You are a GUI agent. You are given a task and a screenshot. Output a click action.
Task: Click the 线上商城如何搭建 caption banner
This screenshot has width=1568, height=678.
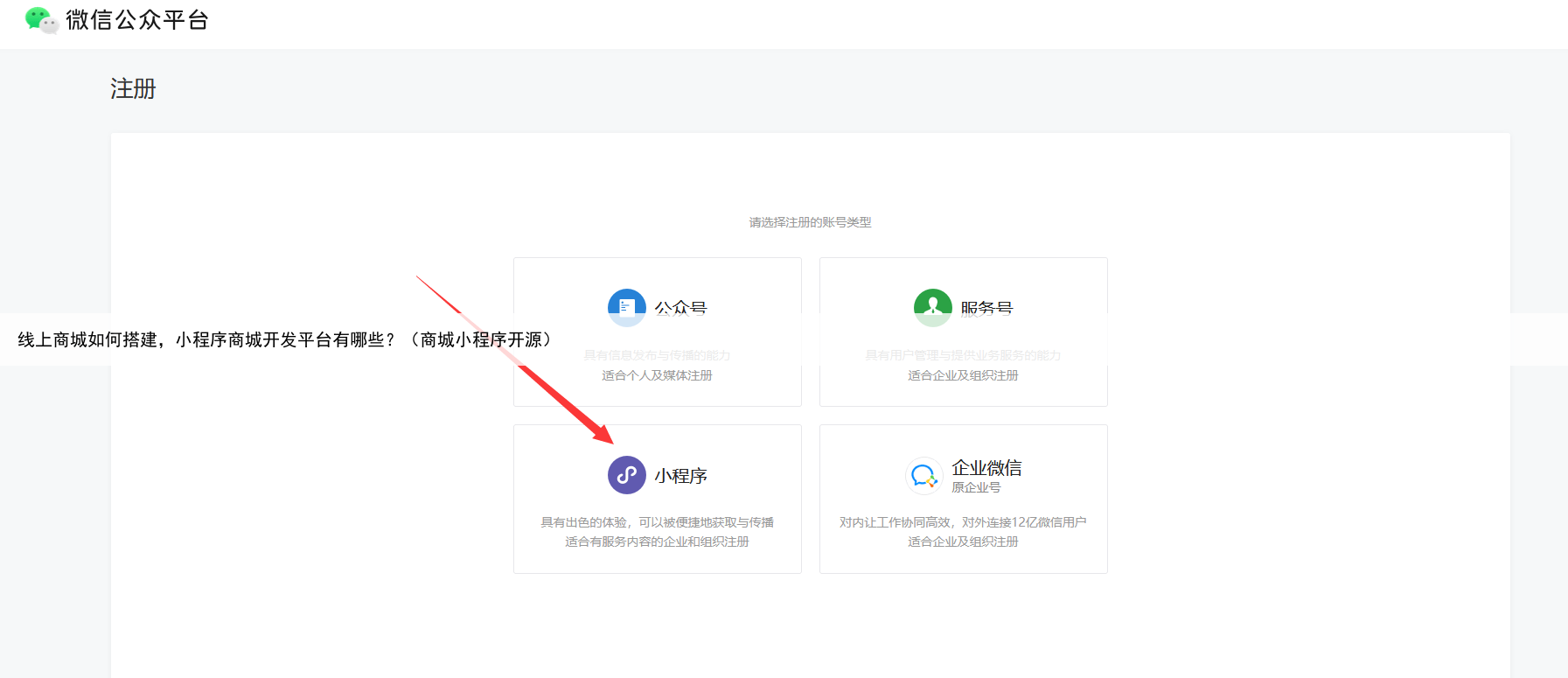[x=284, y=339]
